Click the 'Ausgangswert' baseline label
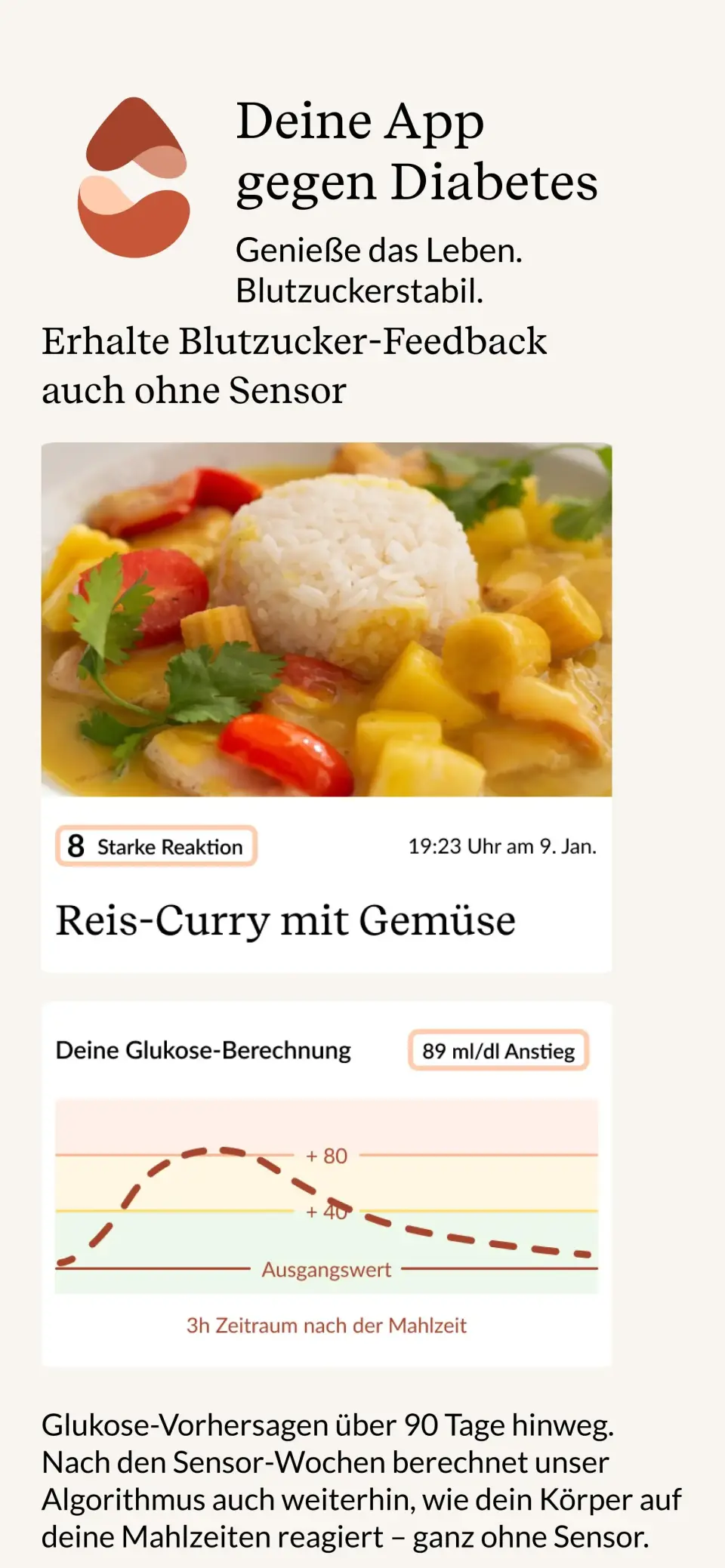Image resolution: width=725 pixels, height=1568 pixels. (x=326, y=1270)
